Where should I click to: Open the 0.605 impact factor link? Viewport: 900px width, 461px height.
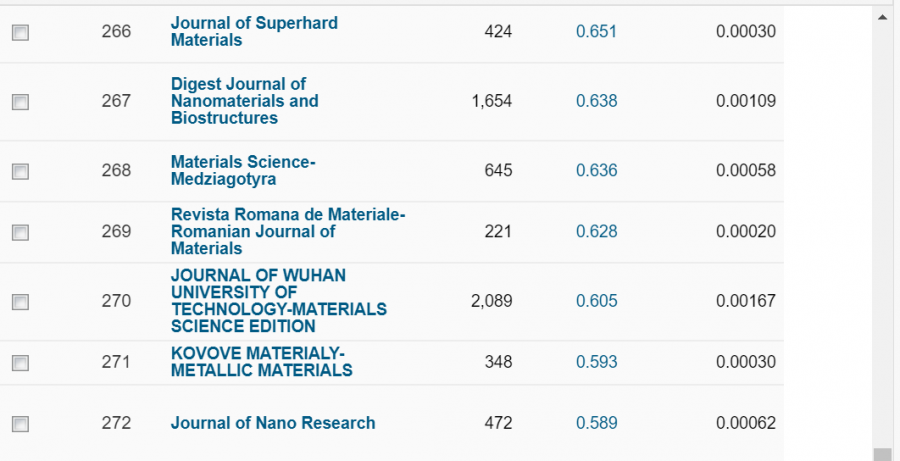coord(596,301)
